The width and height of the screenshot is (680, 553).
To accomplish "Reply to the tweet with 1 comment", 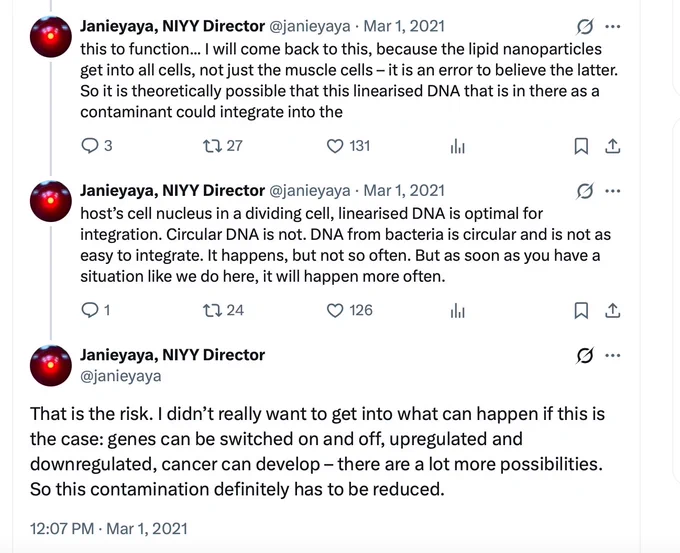I will click(96, 310).
